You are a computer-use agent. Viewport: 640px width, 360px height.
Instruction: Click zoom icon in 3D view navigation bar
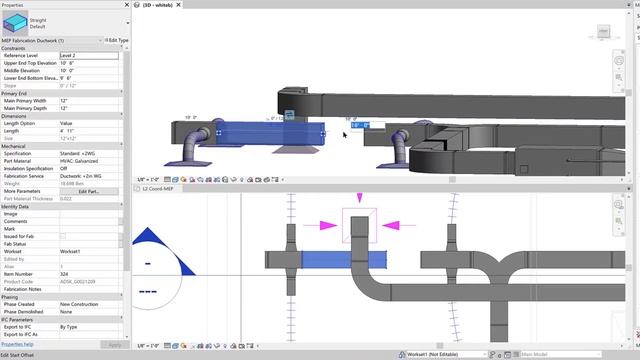coord(619,77)
